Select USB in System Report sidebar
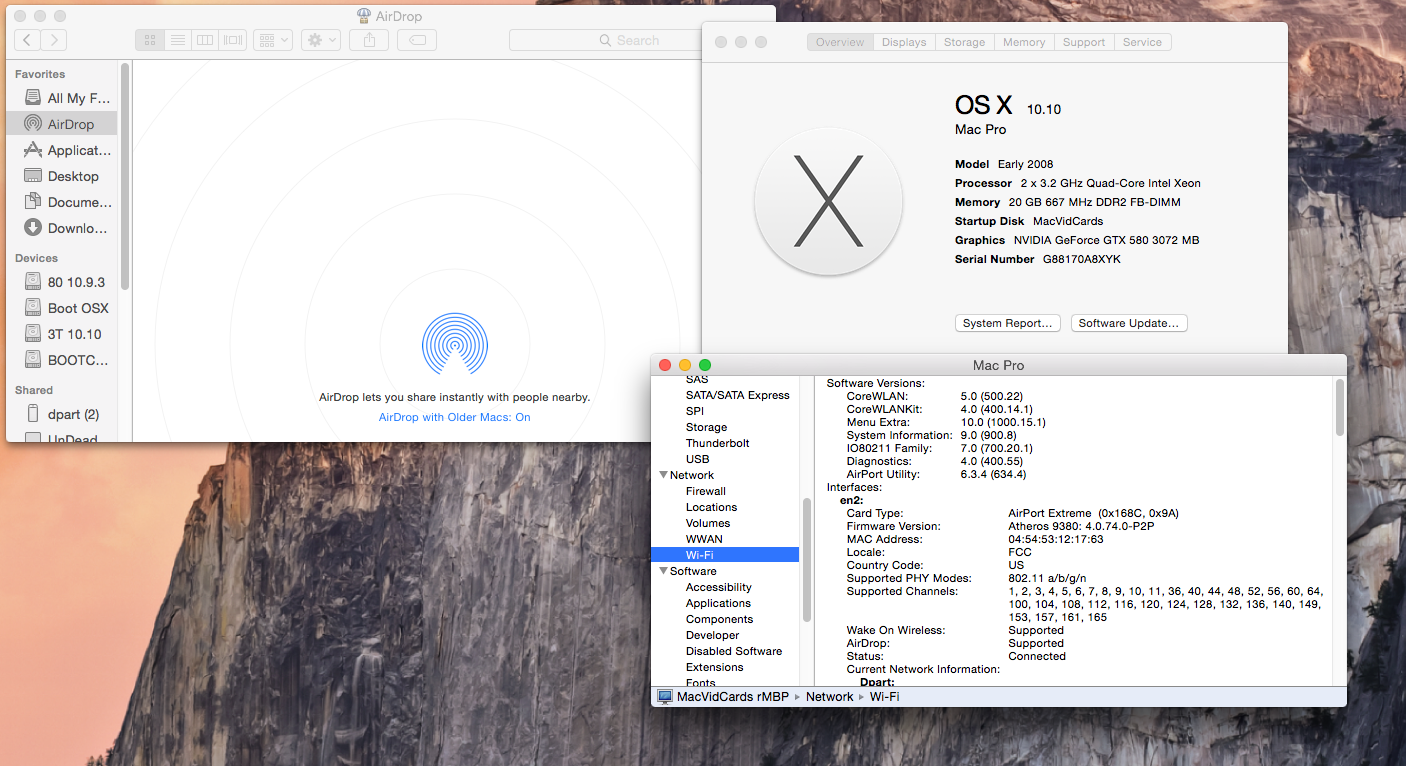 tap(697, 459)
